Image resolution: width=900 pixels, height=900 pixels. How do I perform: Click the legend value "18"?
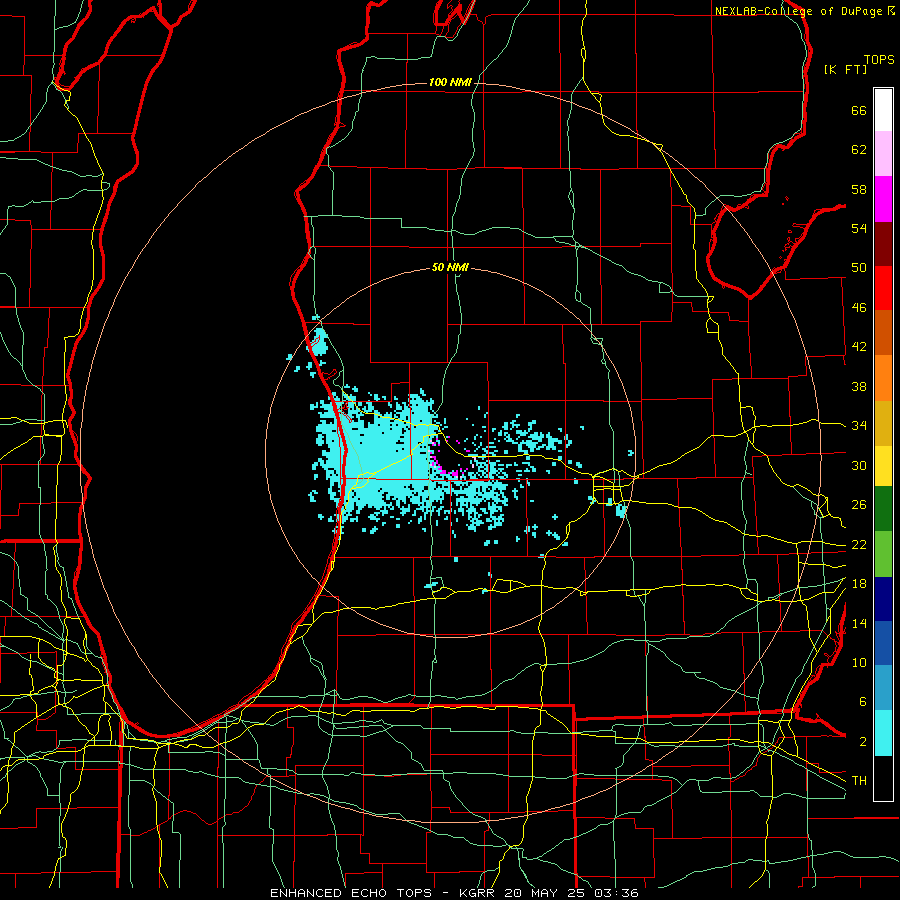(859, 584)
